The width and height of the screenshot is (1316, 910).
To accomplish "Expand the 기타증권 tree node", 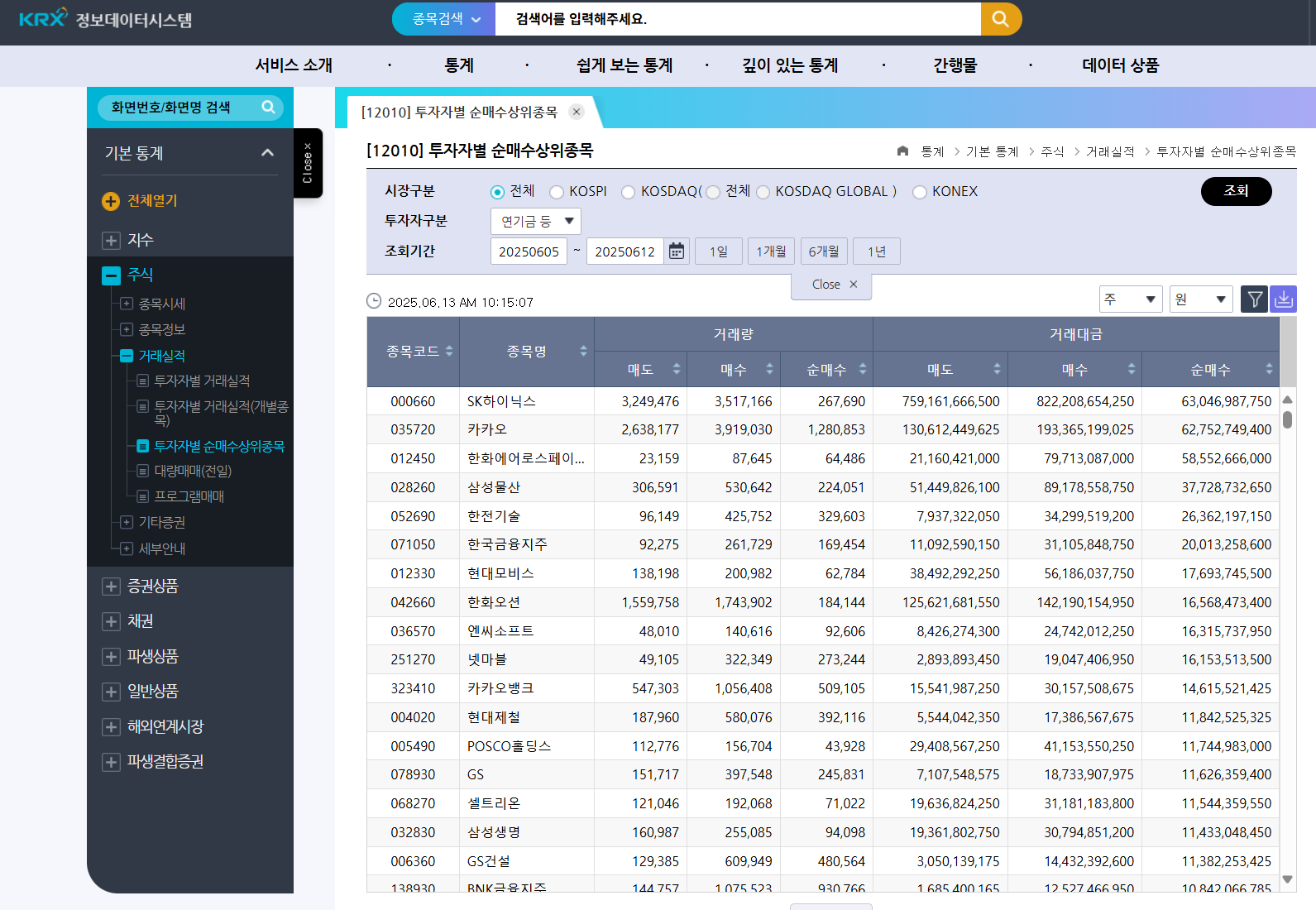I will [x=127, y=522].
